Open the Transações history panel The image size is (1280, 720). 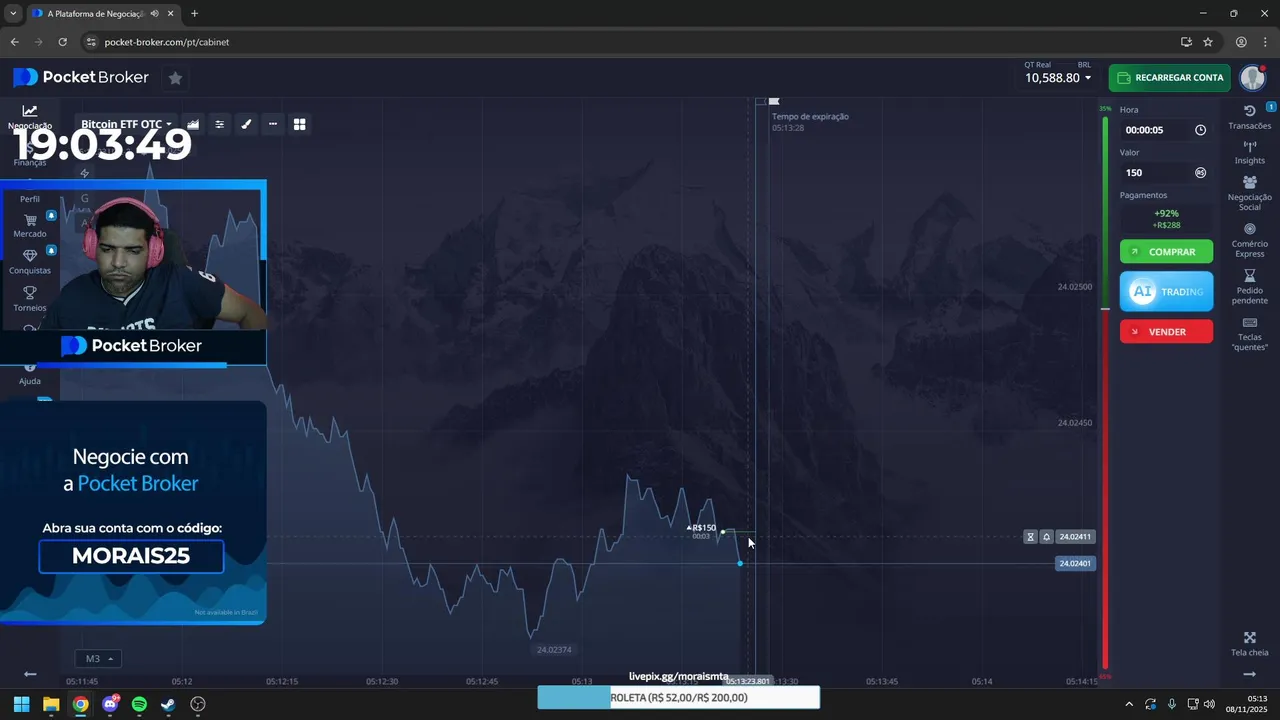pyautogui.click(x=1249, y=117)
